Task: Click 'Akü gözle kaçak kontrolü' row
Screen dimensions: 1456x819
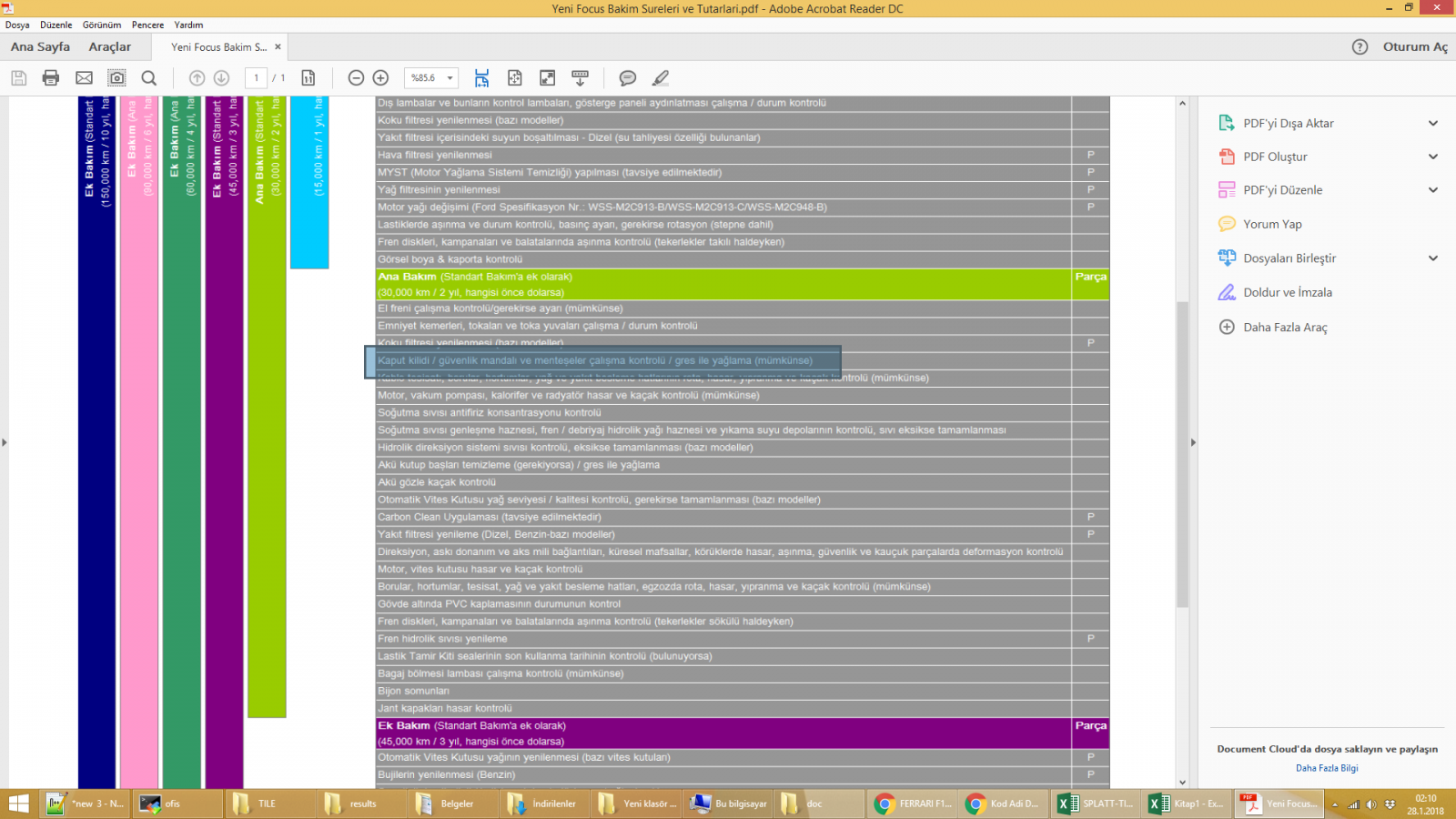Action: pos(742,482)
